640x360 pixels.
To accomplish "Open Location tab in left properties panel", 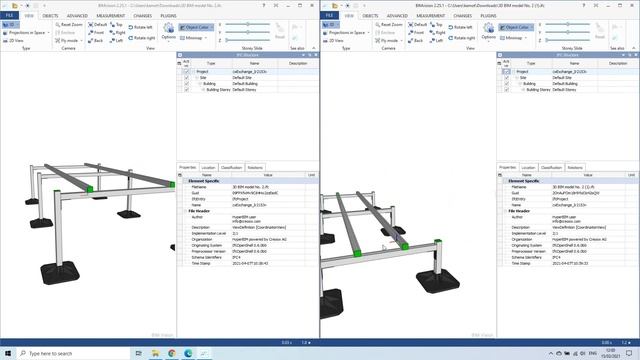I will click(208, 168).
